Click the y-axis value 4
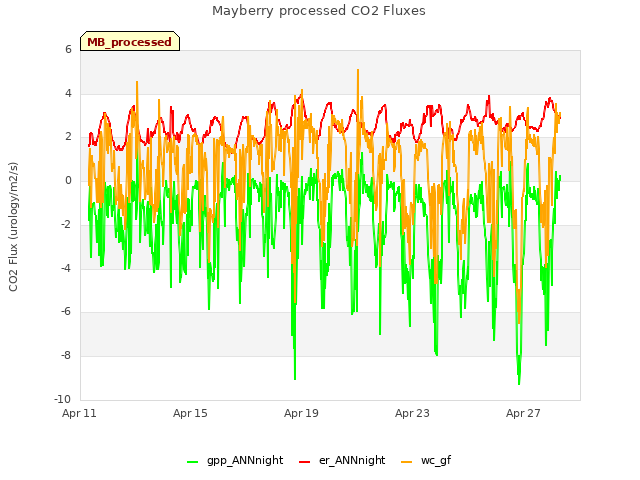The image size is (640, 480). (x=68, y=93)
